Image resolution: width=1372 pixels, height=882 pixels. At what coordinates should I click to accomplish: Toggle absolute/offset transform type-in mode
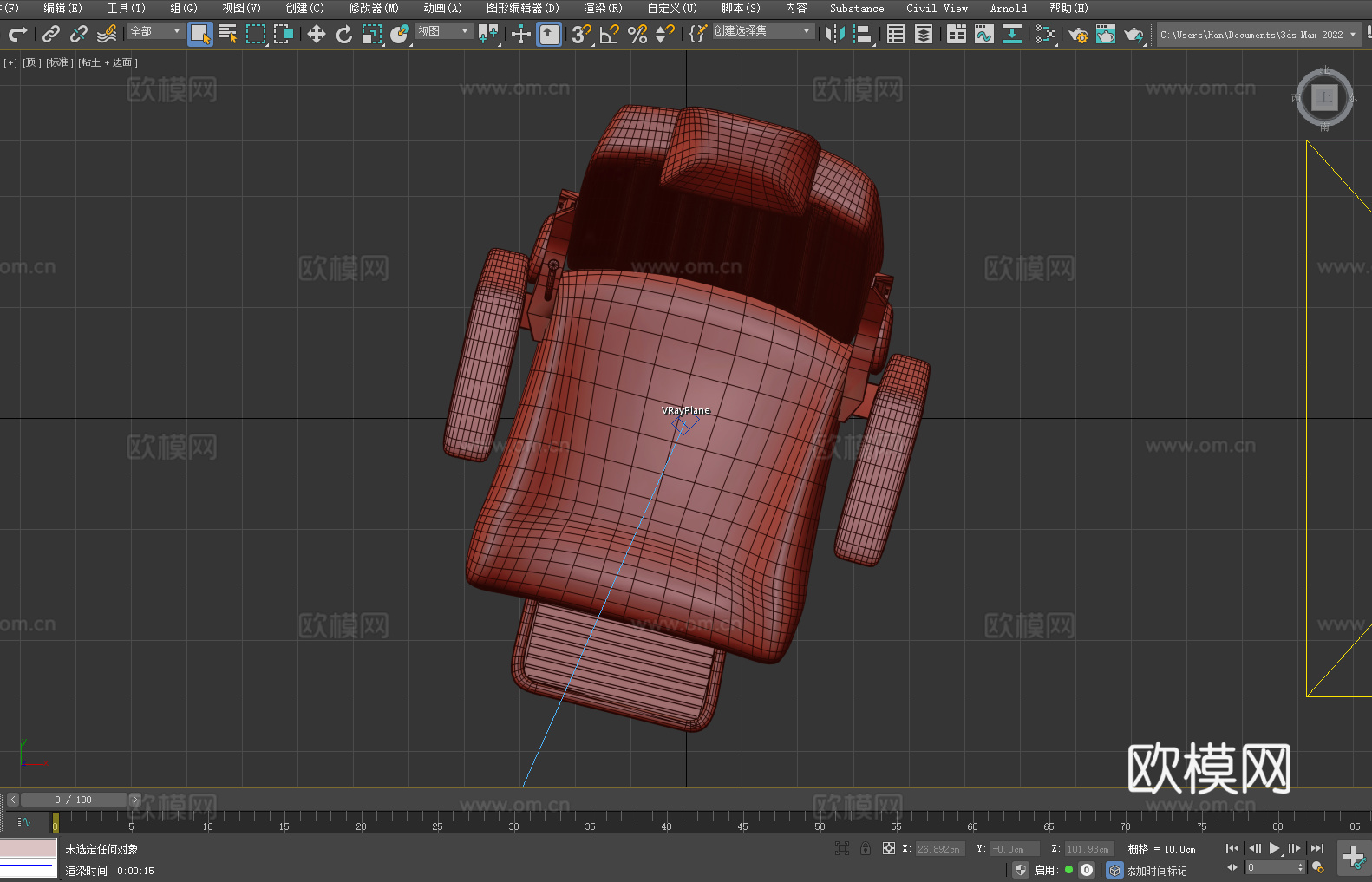(x=889, y=848)
